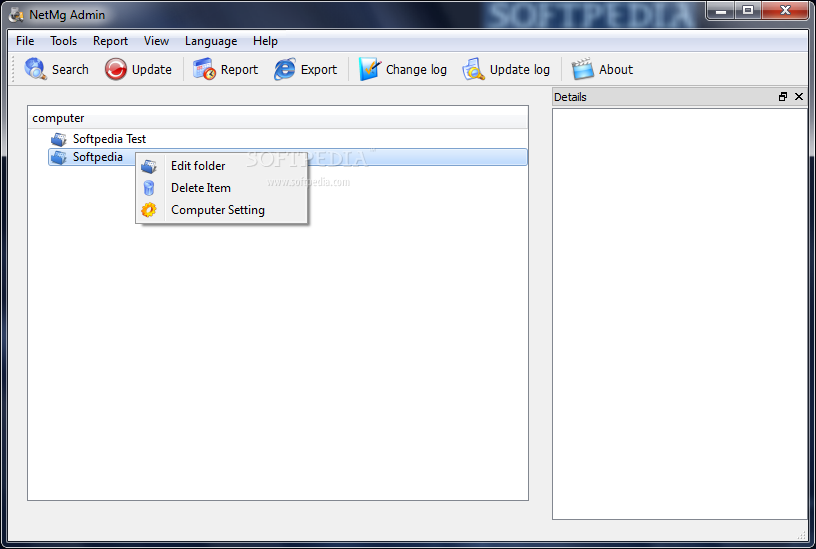Choose Edit folder from context menu
This screenshot has height=549, width=816.
pyautogui.click(x=221, y=166)
